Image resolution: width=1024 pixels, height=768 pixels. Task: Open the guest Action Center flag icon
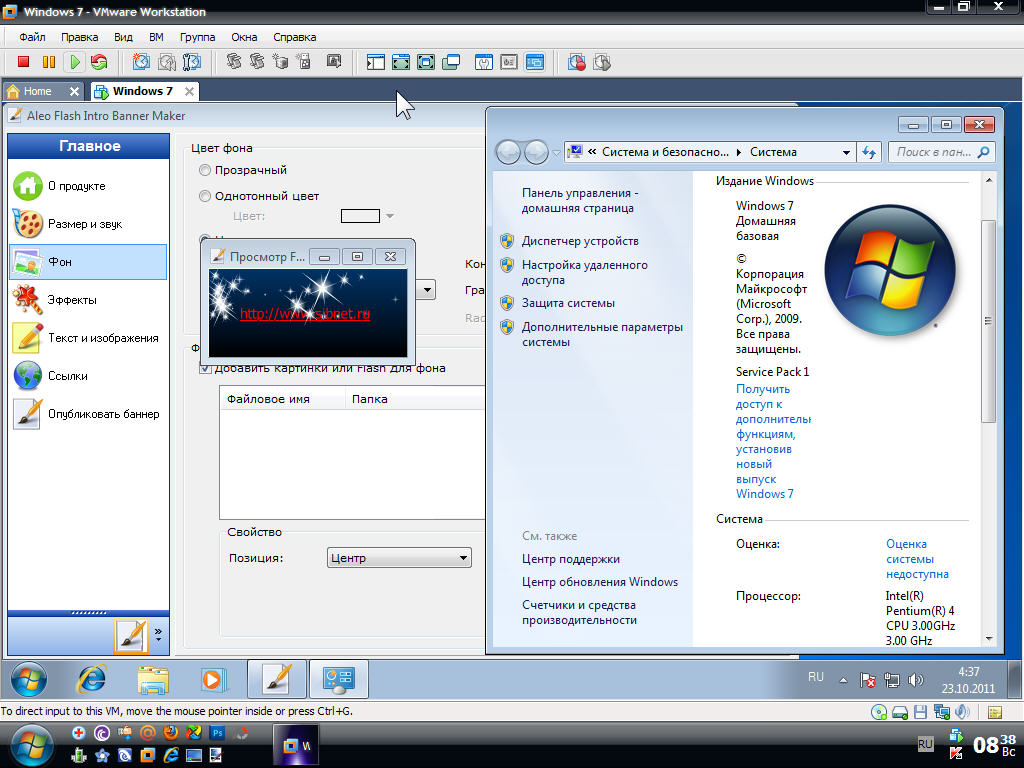click(x=867, y=680)
